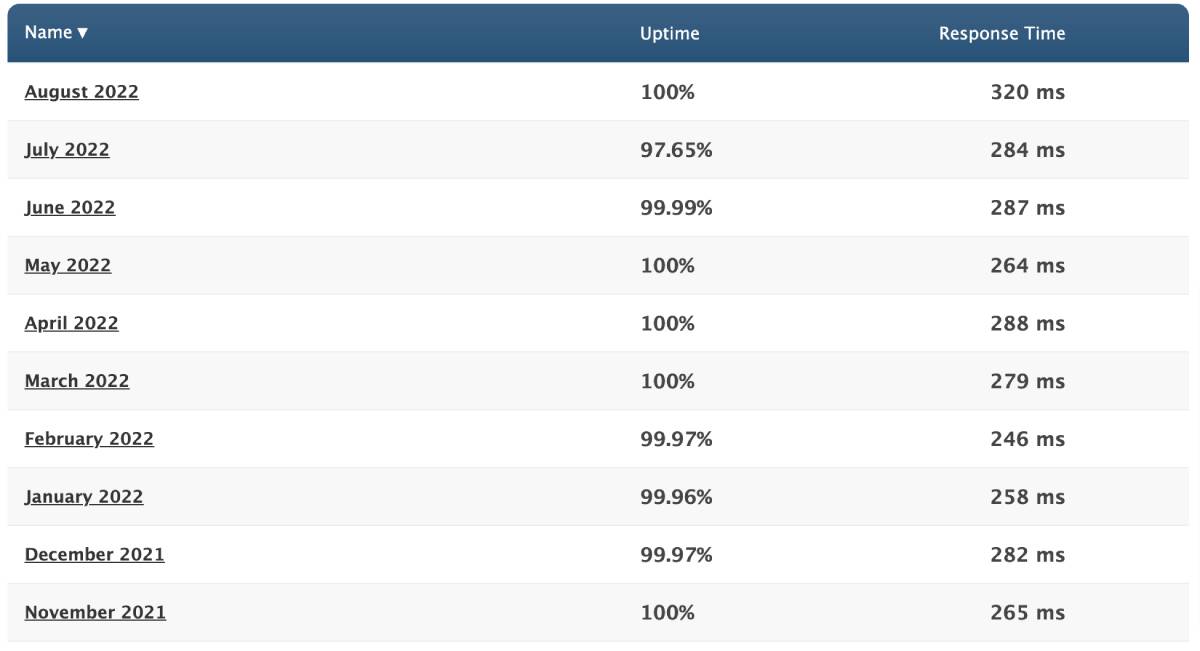The height and width of the screenshot is (651, 1200).
Task: Open the December 2021 report link
Action: coord(95,555)
